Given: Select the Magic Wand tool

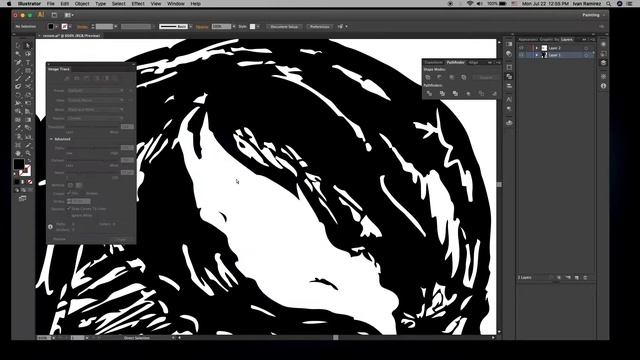Looking at the screenshot, I should (x=18, y=54).
